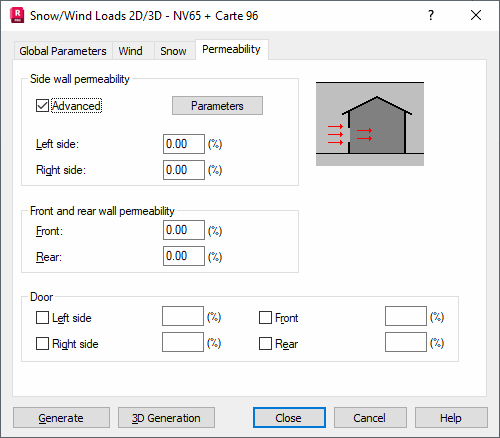Click the building wind permeability diagram
This screenshot has height=438, width=500.
pos(370,124)
